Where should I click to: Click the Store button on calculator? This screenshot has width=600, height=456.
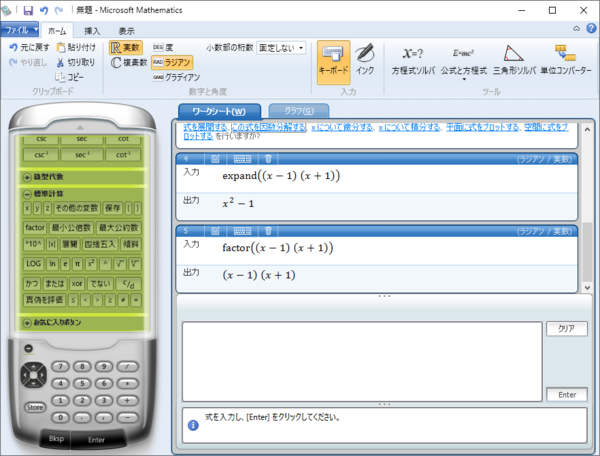pos(35,407)
